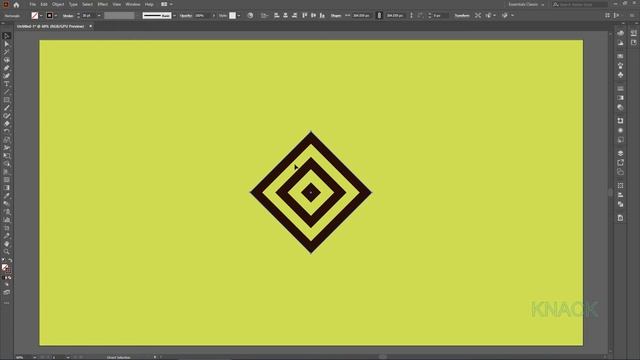Click the shape width input field
The width and height of the screenshot is (640, 360).
(362, 16)
